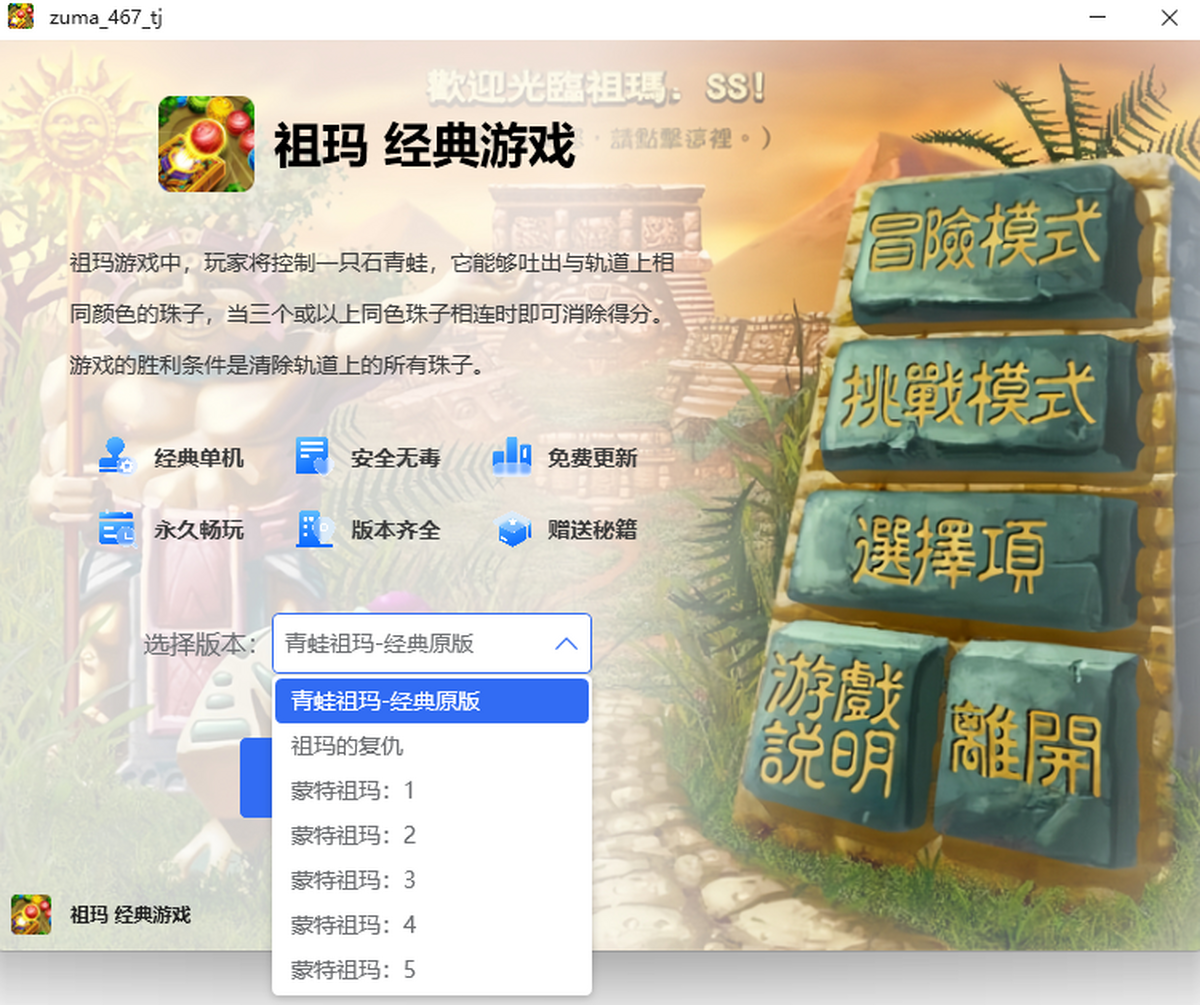Click the 经典单机 label
The height and width of the screenshot is (1005, 1200).
[x=199, y=459]
